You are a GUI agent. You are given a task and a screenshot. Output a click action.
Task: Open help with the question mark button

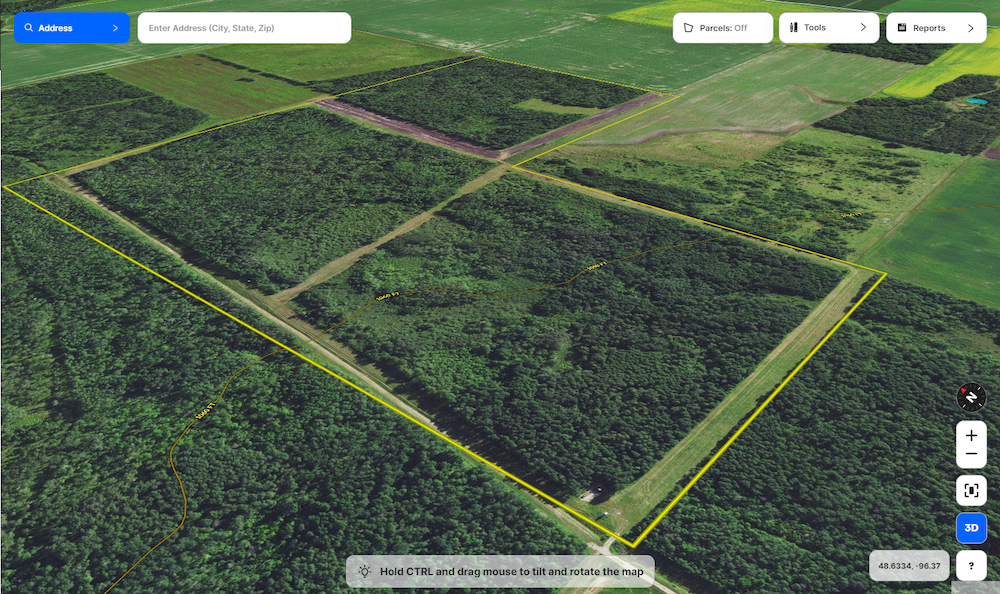pos(971,566)
